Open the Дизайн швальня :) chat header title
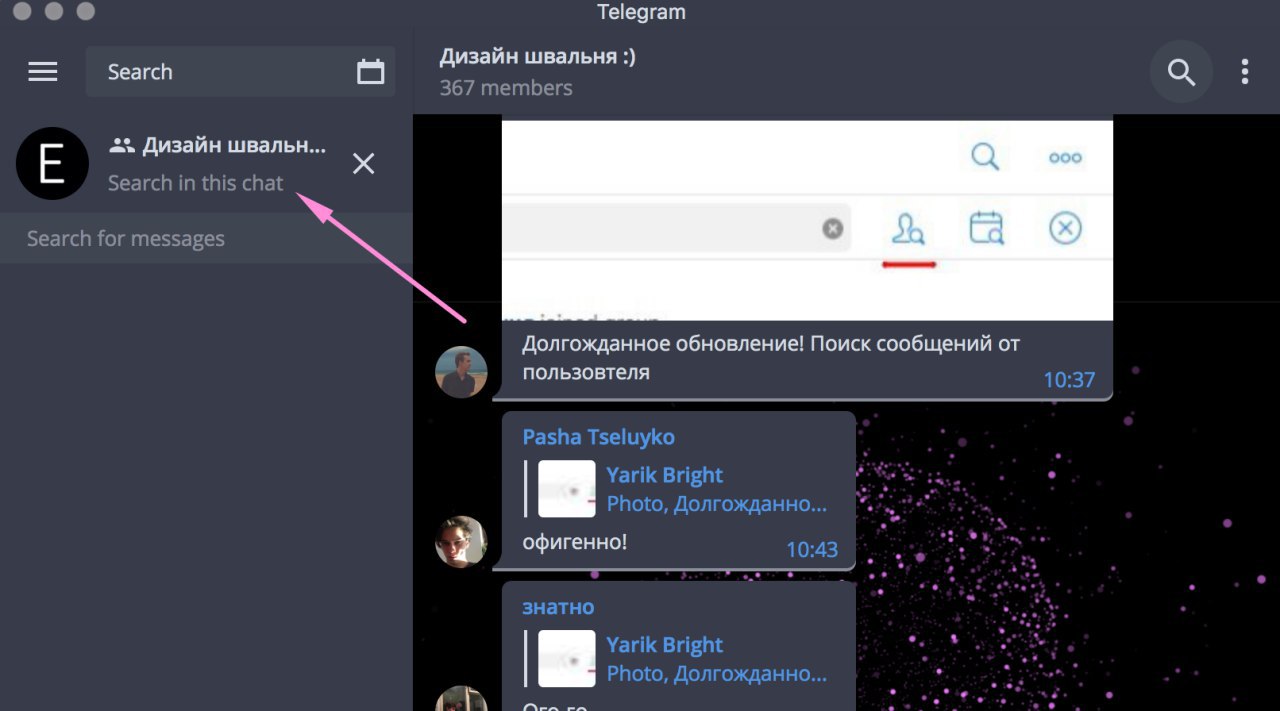Image resolution: width=1280 pixels, height=711 pixels. point(538,57)
